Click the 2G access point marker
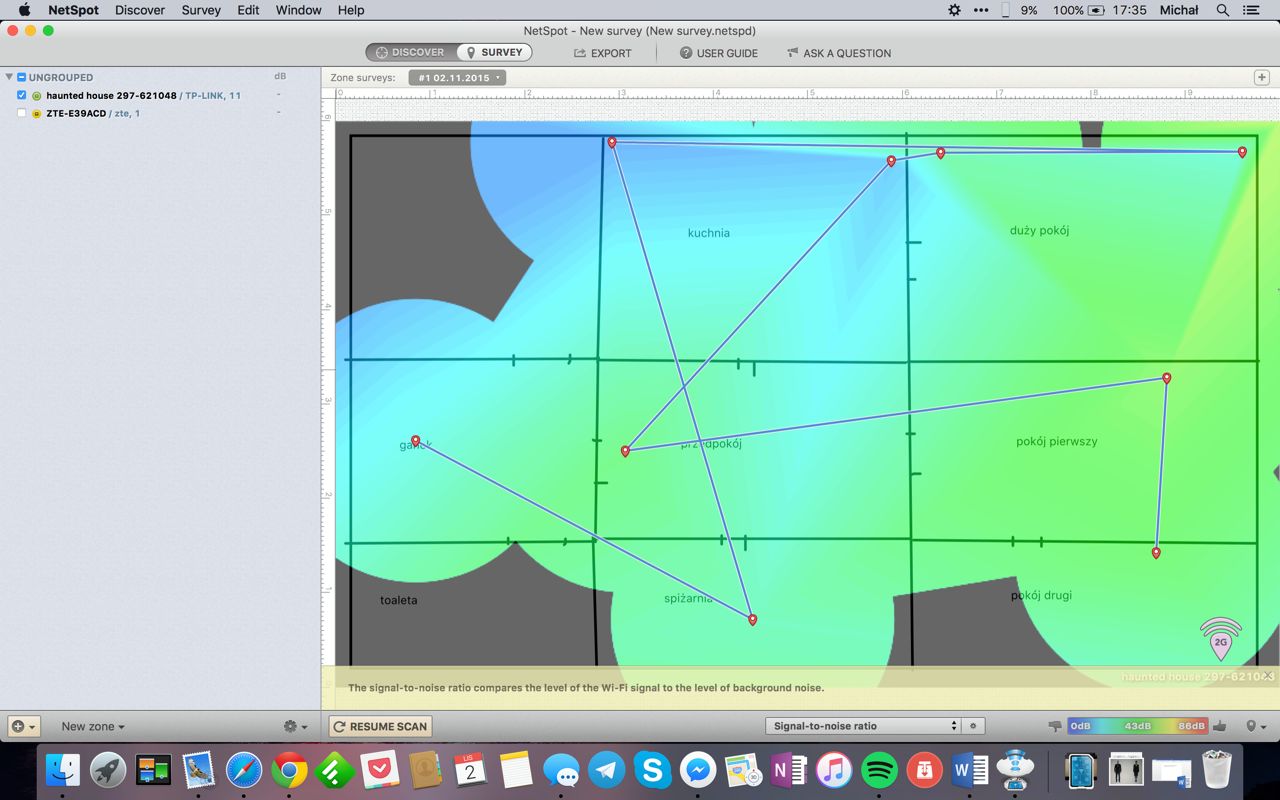 tap(1221, 640)
